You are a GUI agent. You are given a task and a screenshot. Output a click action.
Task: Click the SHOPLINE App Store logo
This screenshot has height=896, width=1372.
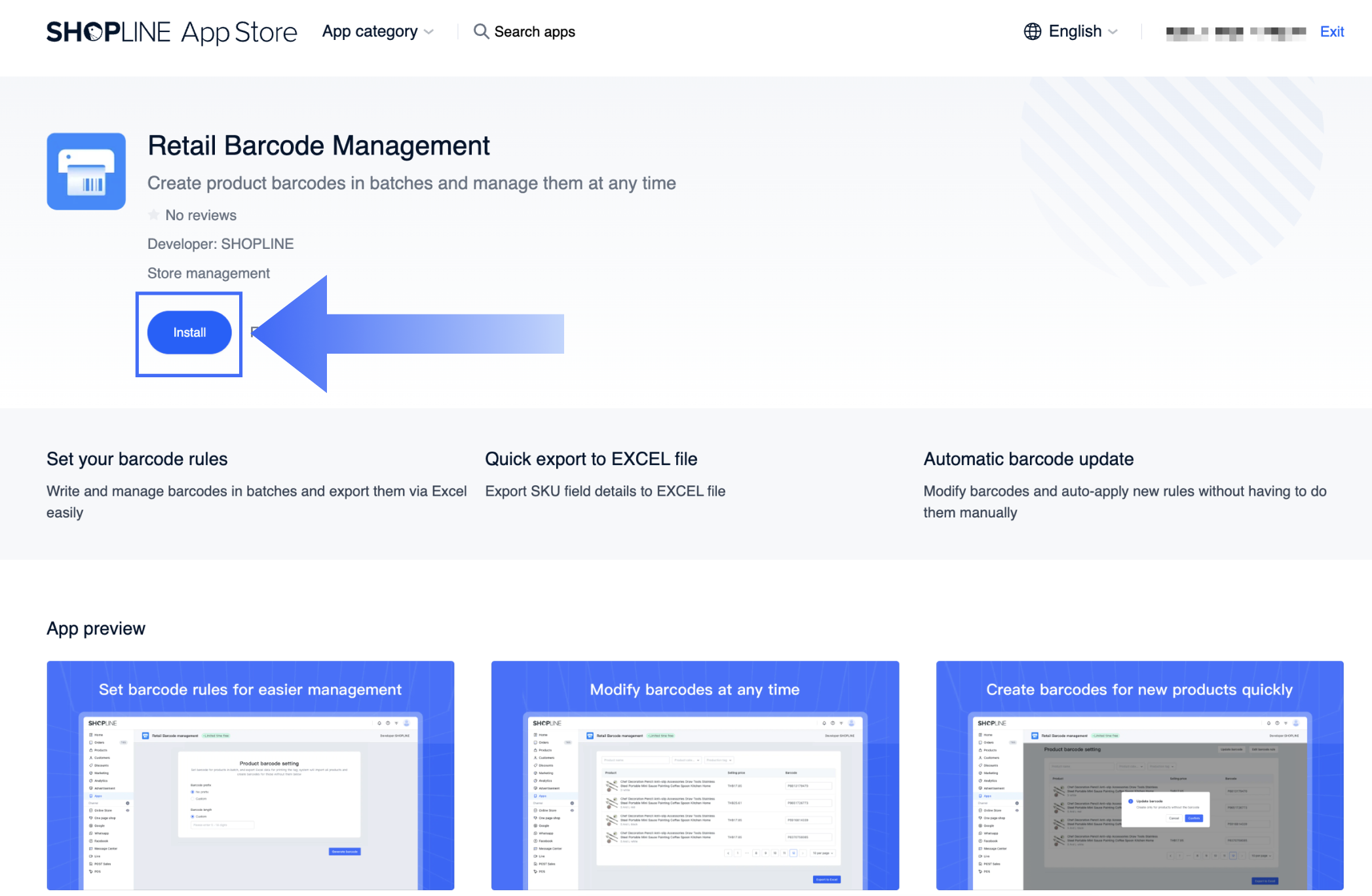(x=172, y=32)
